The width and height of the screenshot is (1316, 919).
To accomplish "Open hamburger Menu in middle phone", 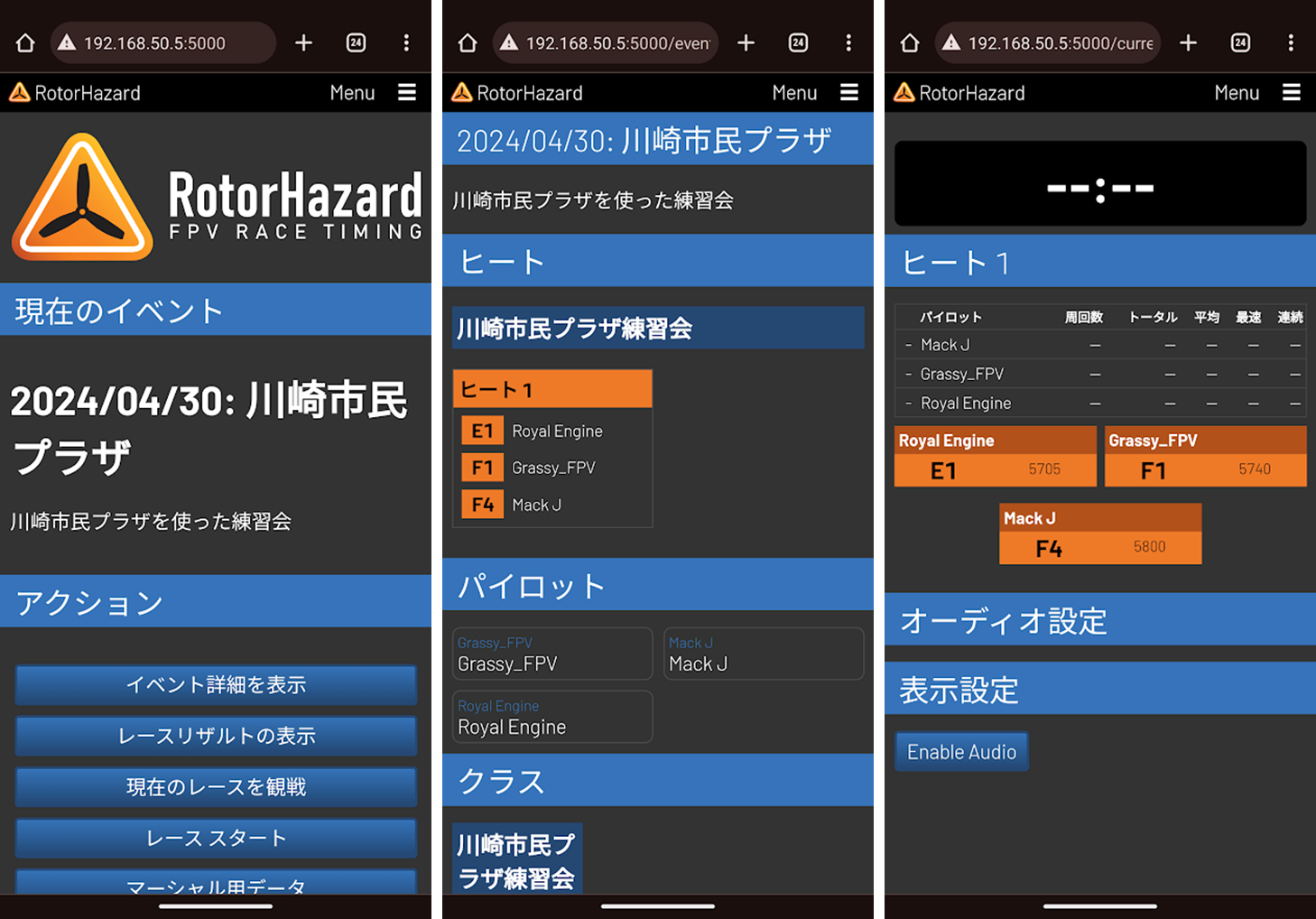I will click(x=815, y=92).
